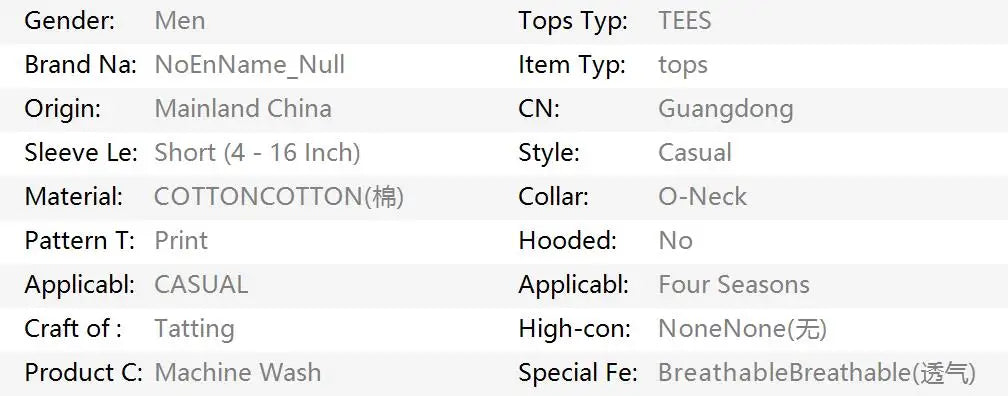Click the Print pattern type value
Viewport: 1008px width, 396px height.
181,240
